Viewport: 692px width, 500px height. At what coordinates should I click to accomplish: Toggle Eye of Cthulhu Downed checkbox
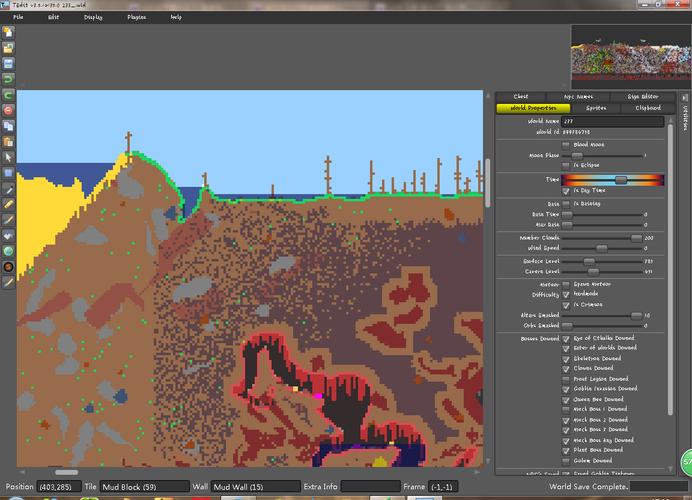[566, 338]
